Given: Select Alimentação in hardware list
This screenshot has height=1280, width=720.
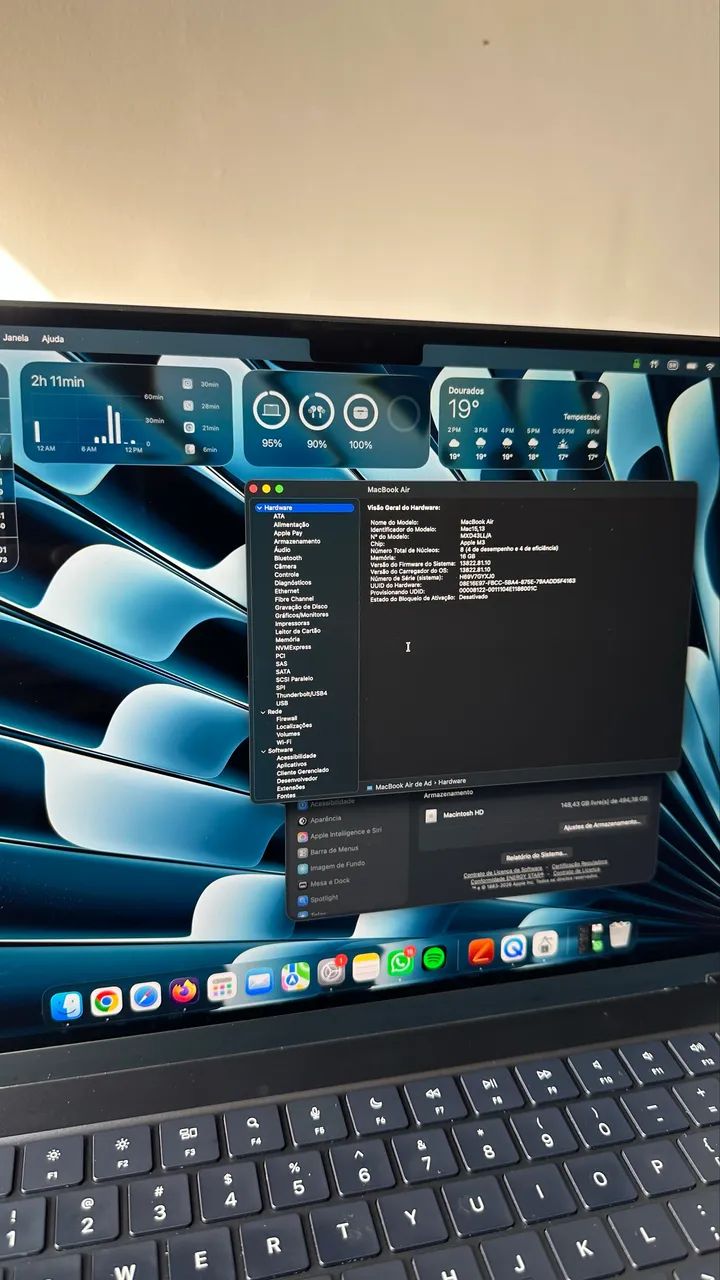Looking at the screenshot, I should tap(291, 524).
